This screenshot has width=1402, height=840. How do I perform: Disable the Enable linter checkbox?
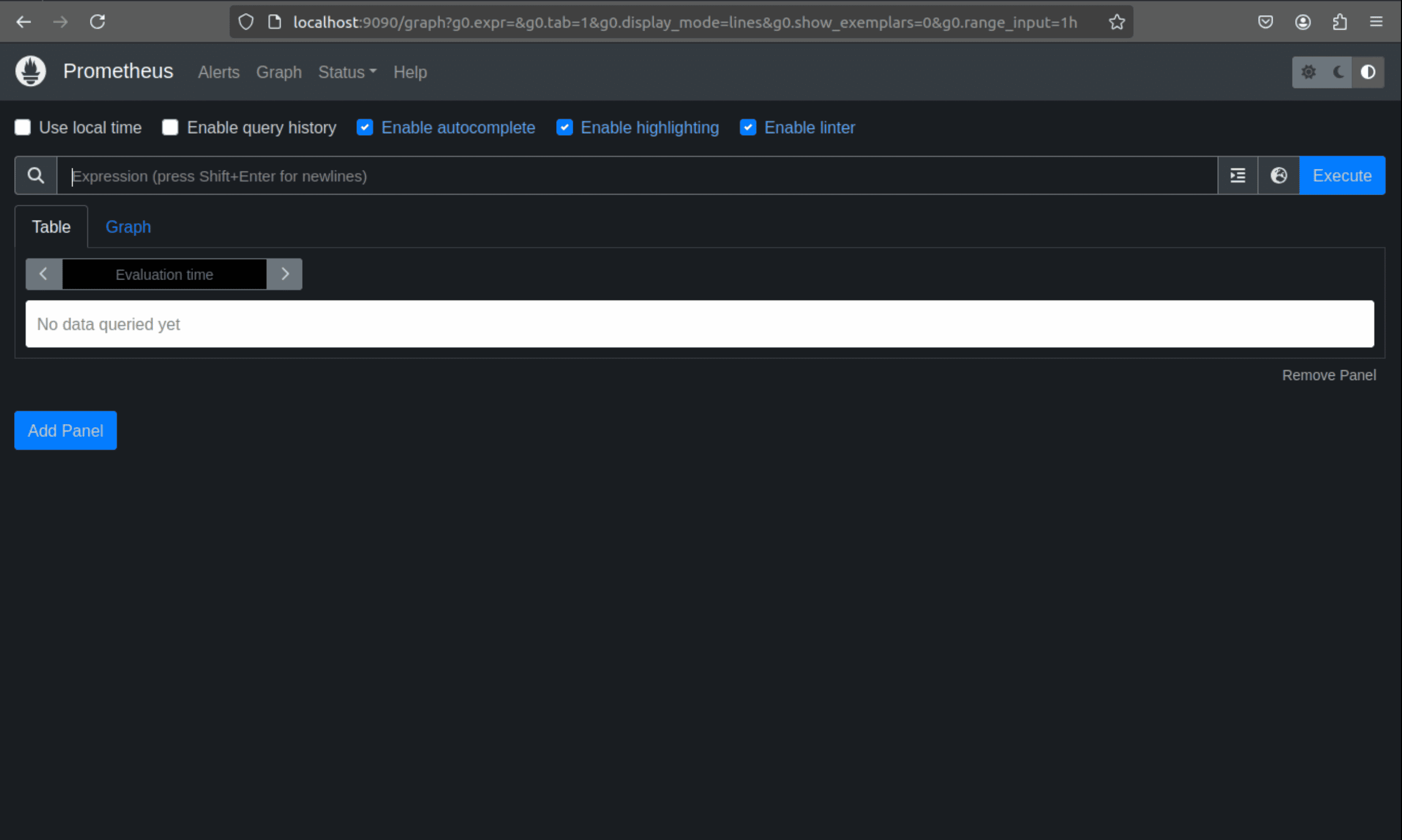tap(748, 127)
